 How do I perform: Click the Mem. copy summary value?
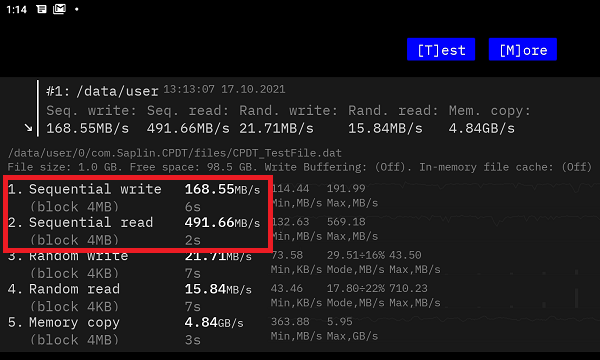pyautogui.click(x=481, y=129)
